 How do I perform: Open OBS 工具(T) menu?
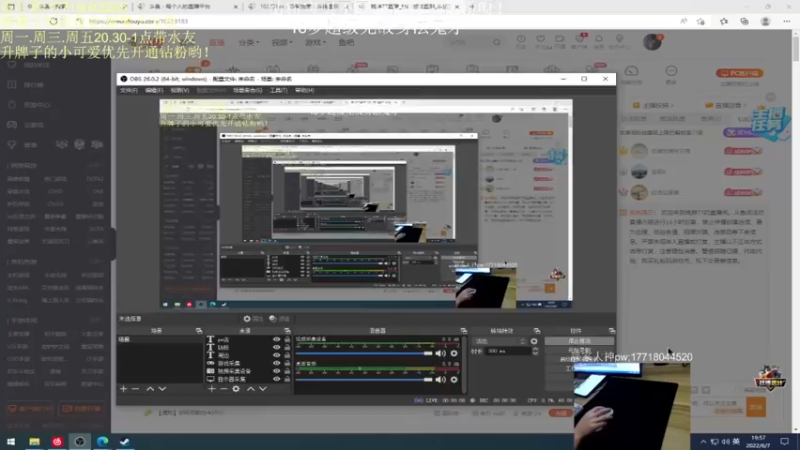coord(278,90)
